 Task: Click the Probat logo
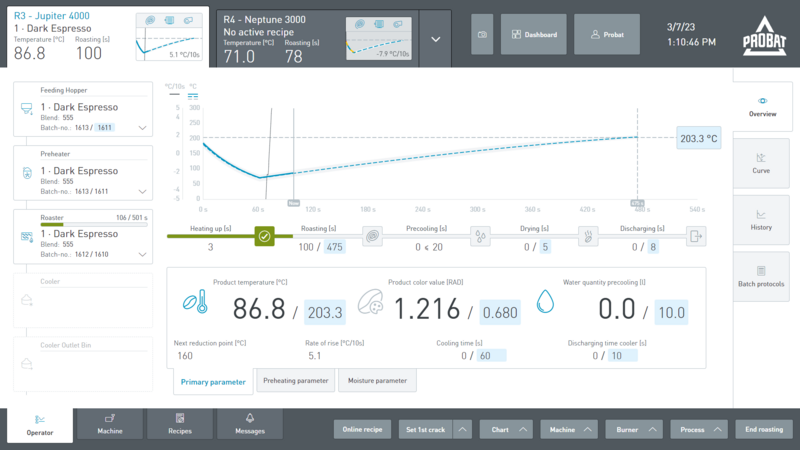(x=764, y=37)
